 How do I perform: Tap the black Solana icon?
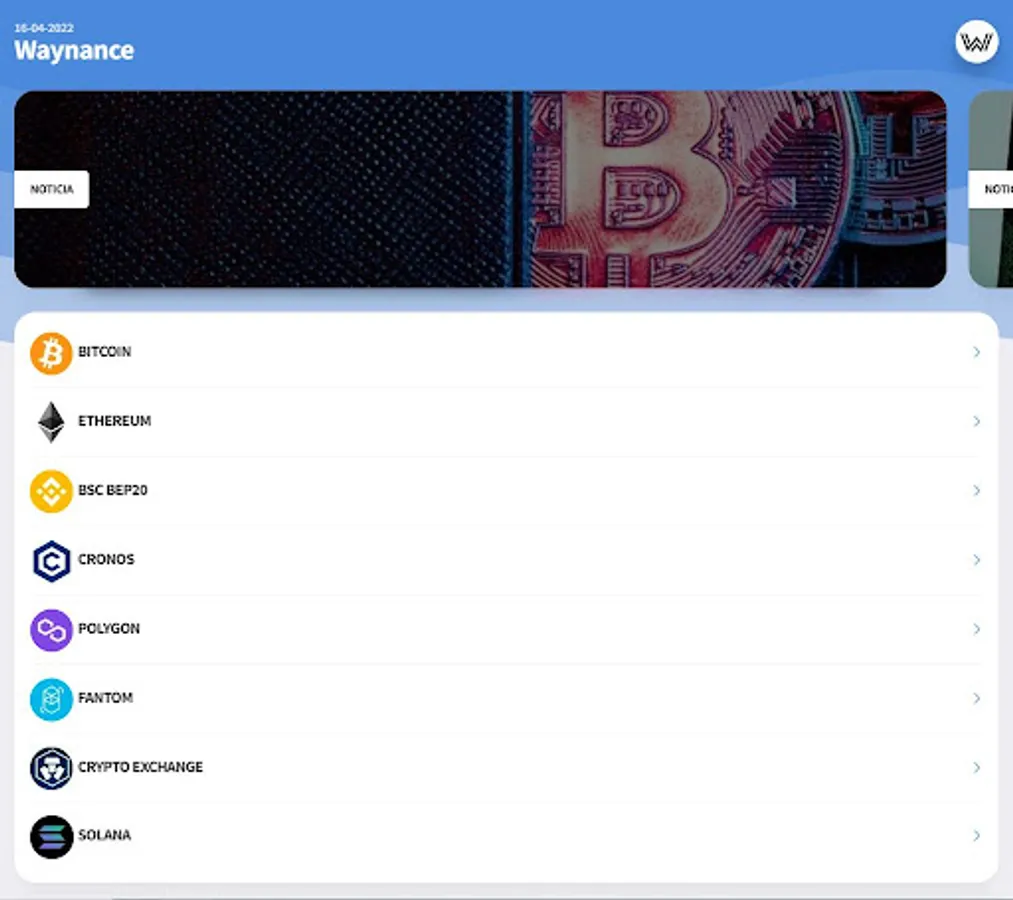[51, 837]
